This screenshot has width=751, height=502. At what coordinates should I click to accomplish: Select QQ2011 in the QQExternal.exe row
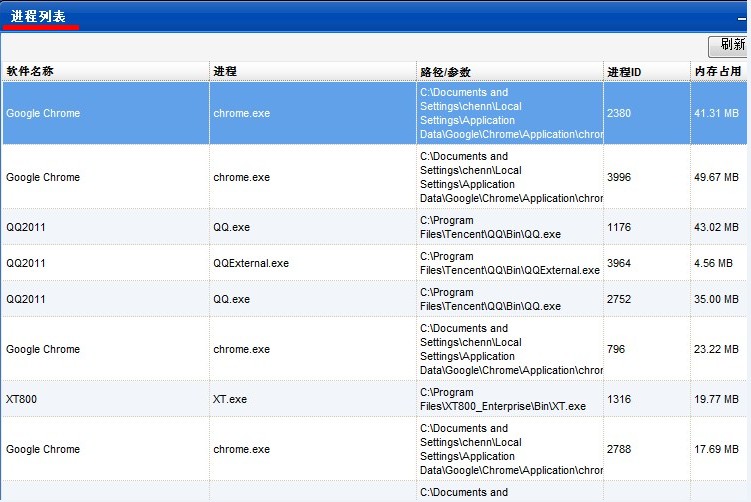[26, 263]
